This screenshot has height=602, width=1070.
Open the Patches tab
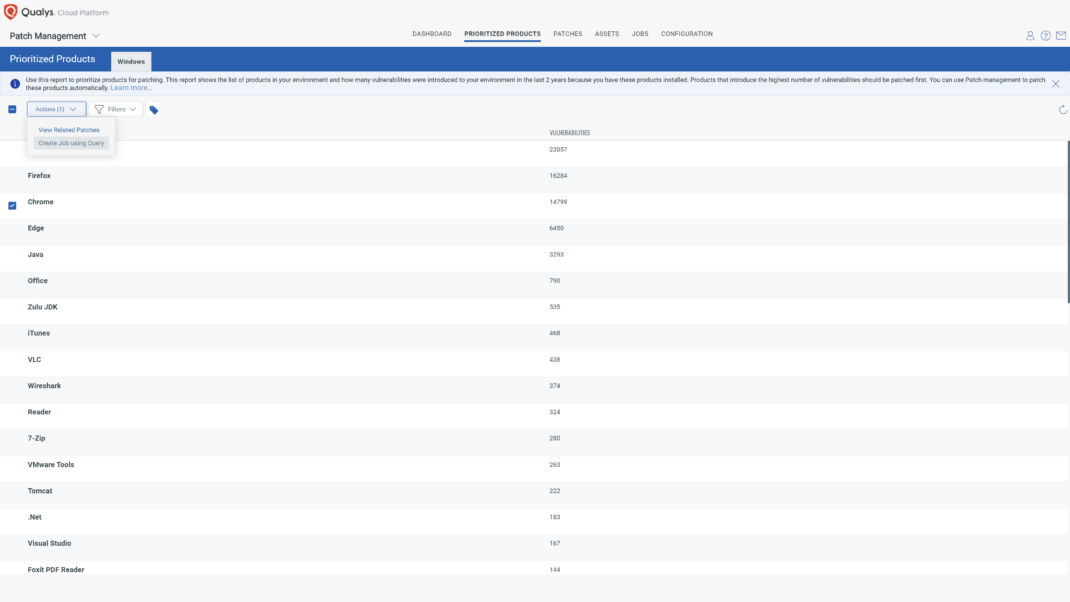[567, 33]
